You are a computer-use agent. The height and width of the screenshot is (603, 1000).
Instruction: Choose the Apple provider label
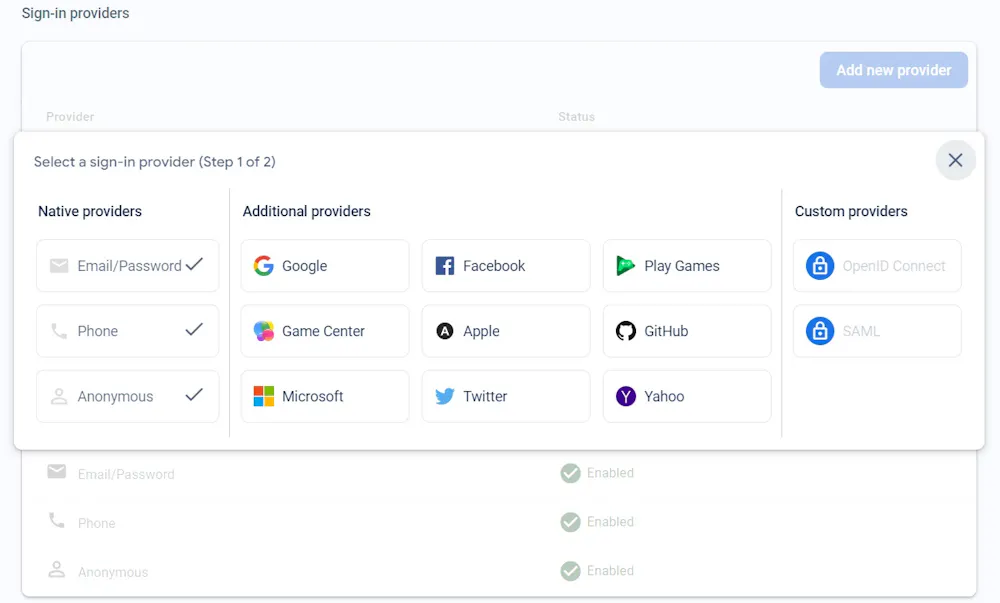pos(481,331)
